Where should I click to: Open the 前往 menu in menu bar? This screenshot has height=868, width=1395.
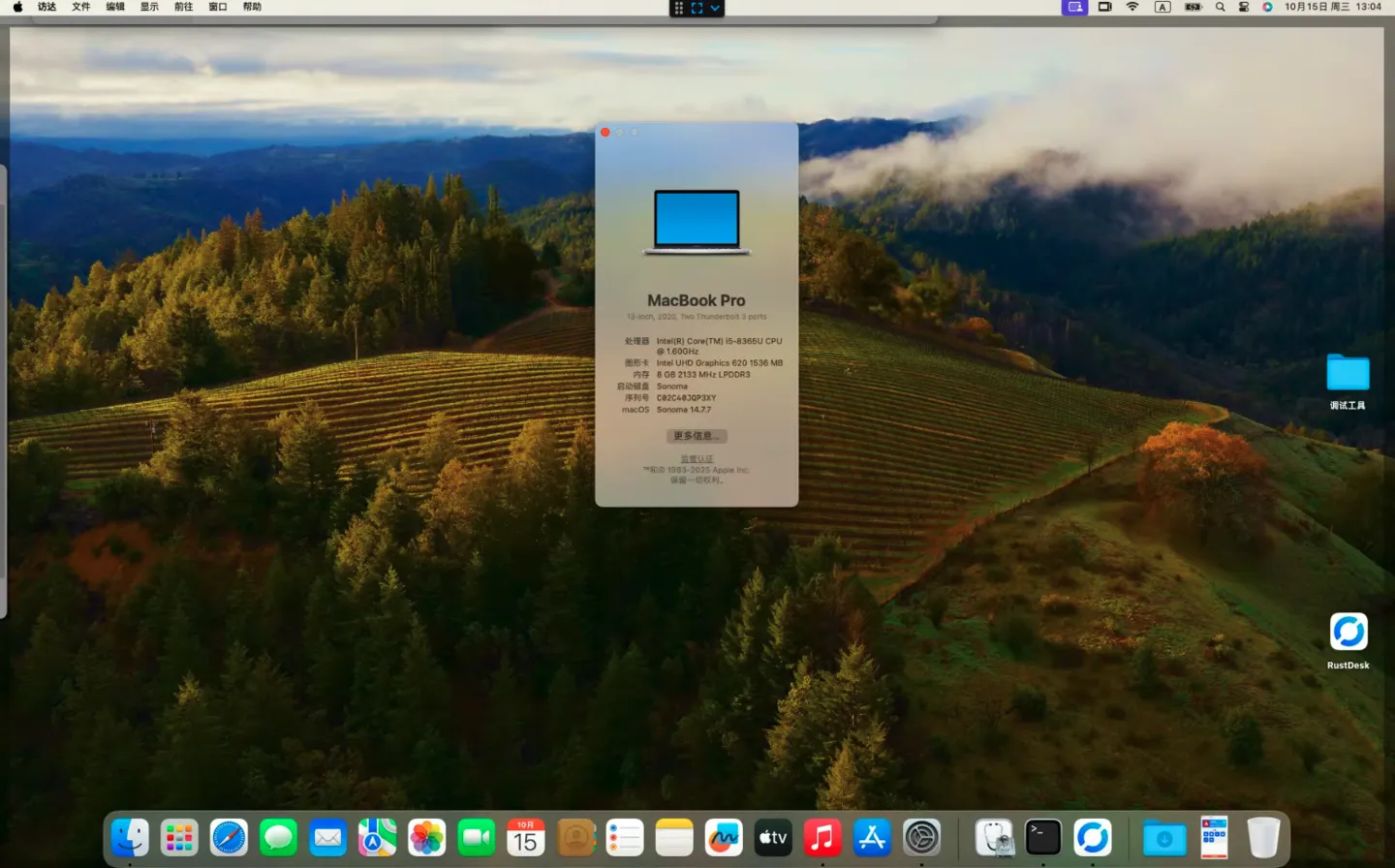[x=183, y=7]
